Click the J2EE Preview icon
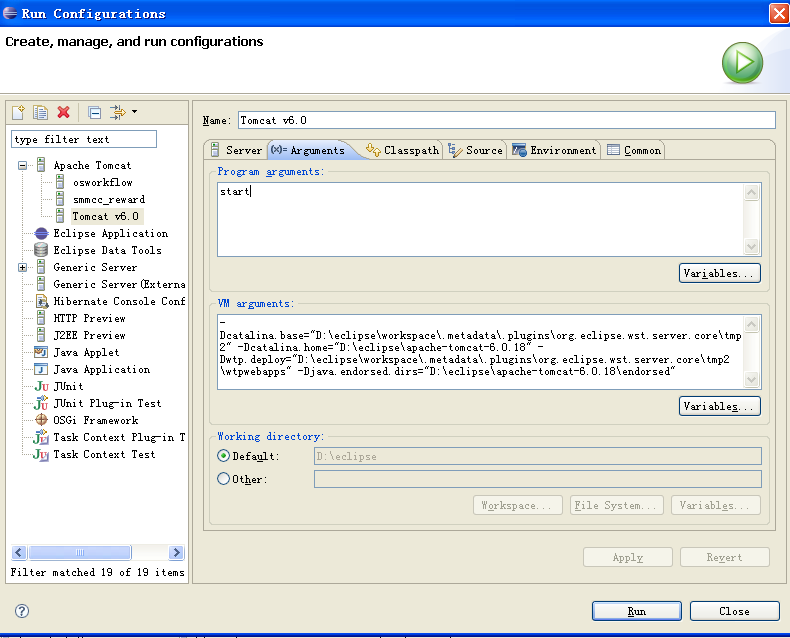 click(x=41, y=335)
